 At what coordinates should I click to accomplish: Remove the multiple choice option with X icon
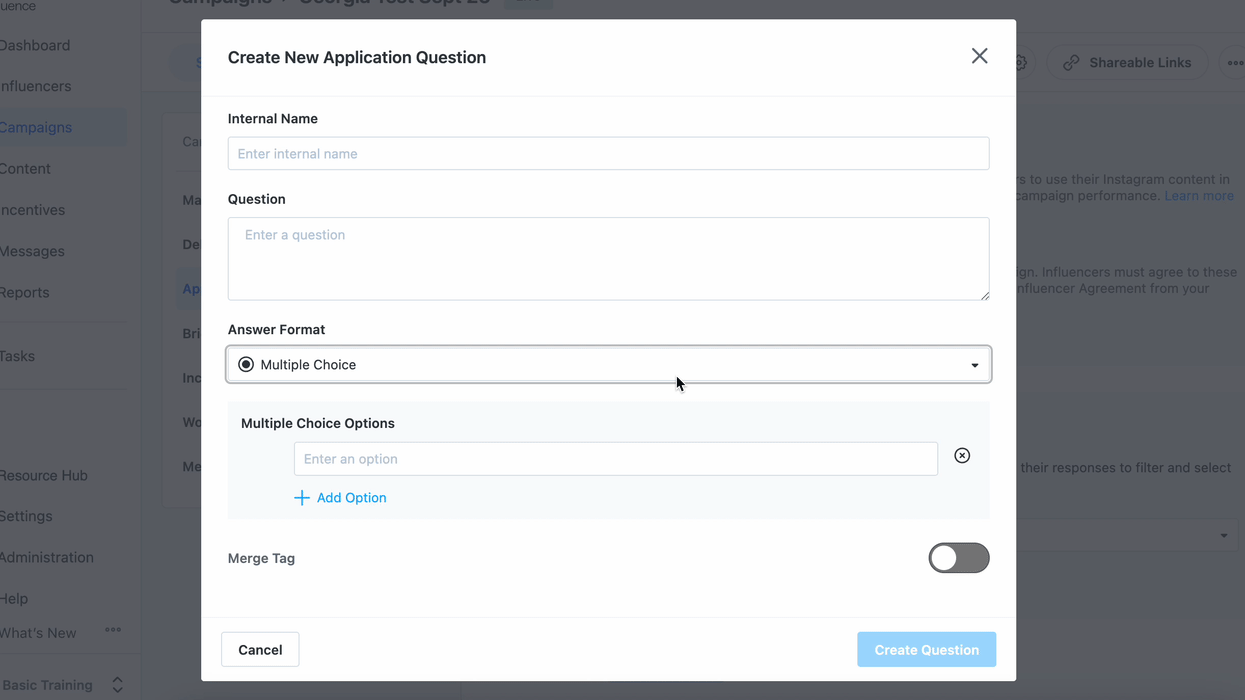(962, 456)
